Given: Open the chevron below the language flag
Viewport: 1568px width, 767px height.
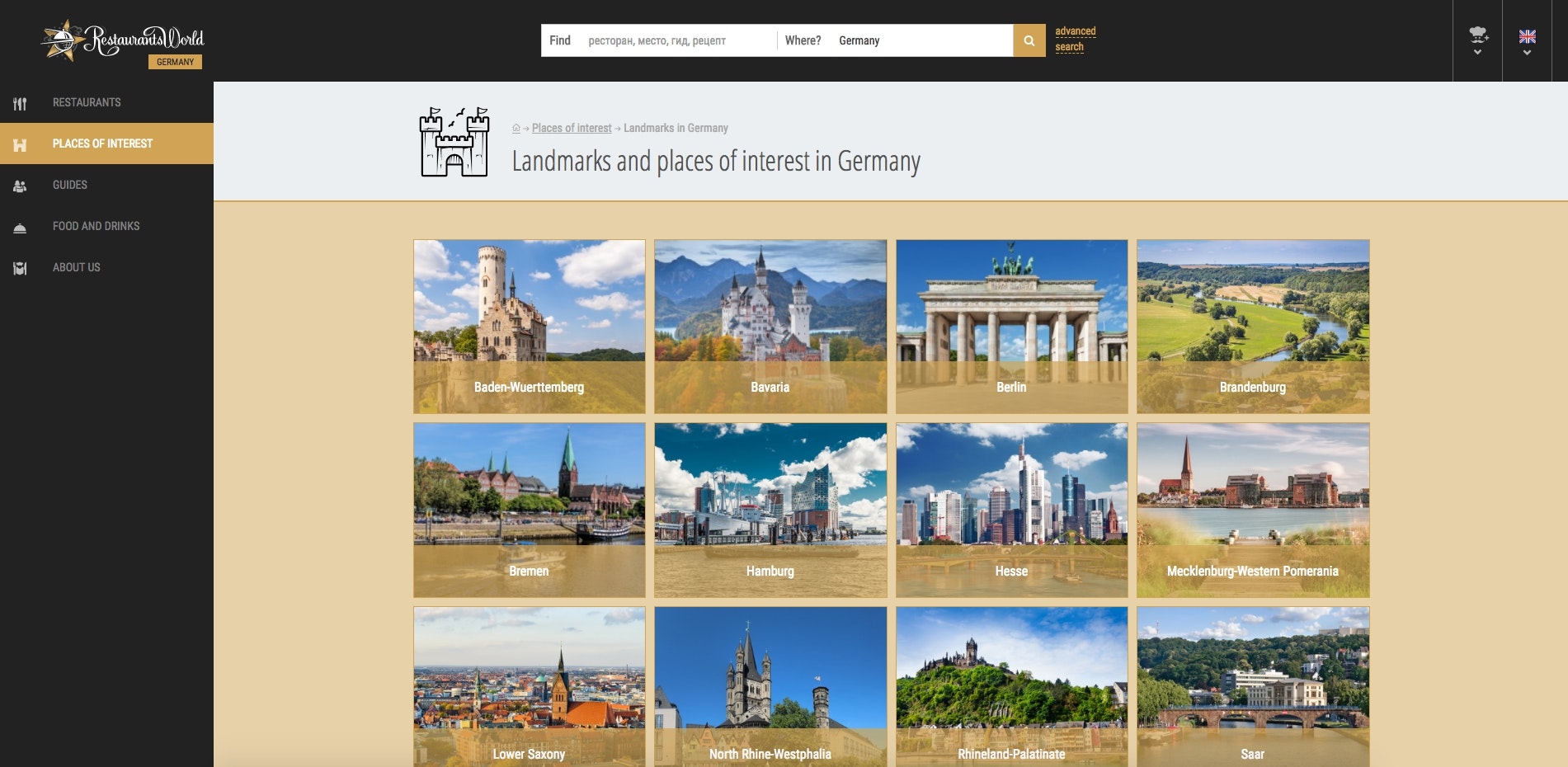Looking at the screenshot, I should tap(1528, 51).
